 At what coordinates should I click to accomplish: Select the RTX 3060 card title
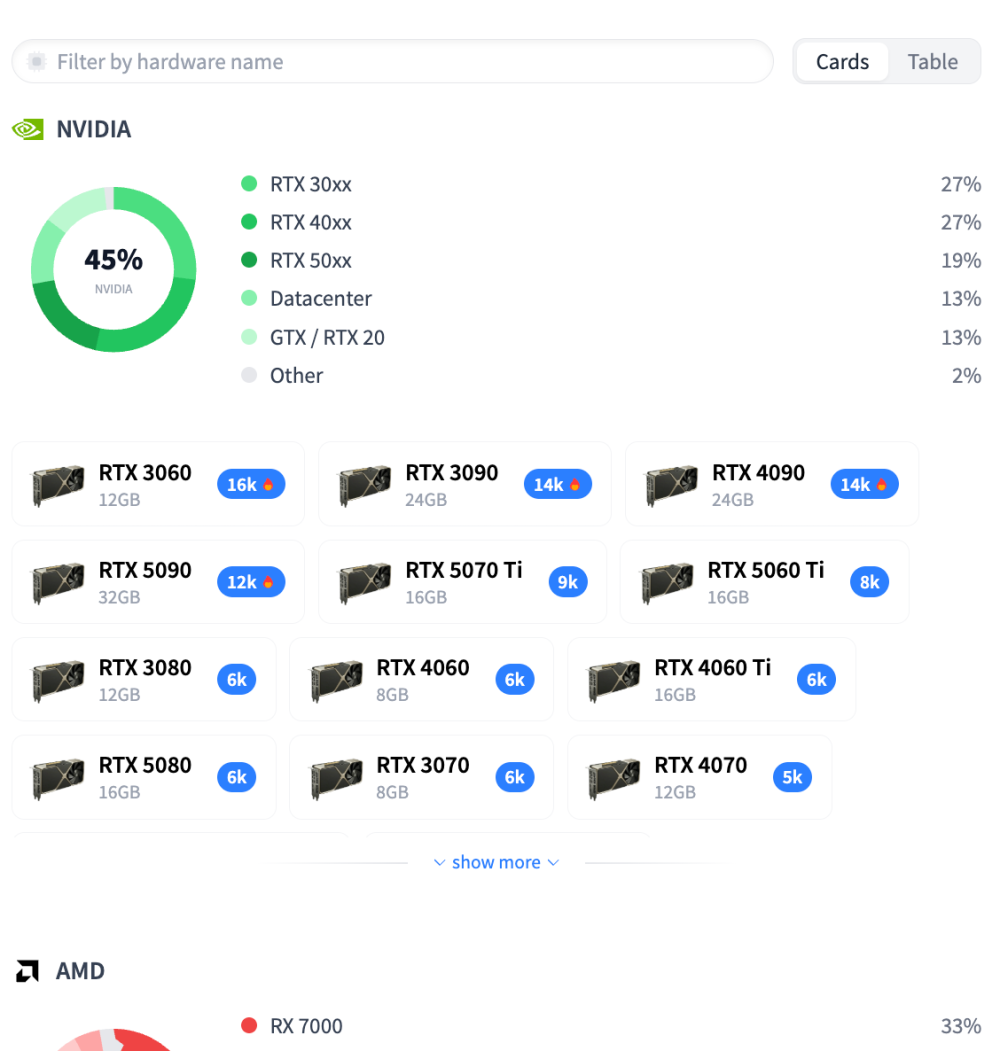(x=145, y=473)
